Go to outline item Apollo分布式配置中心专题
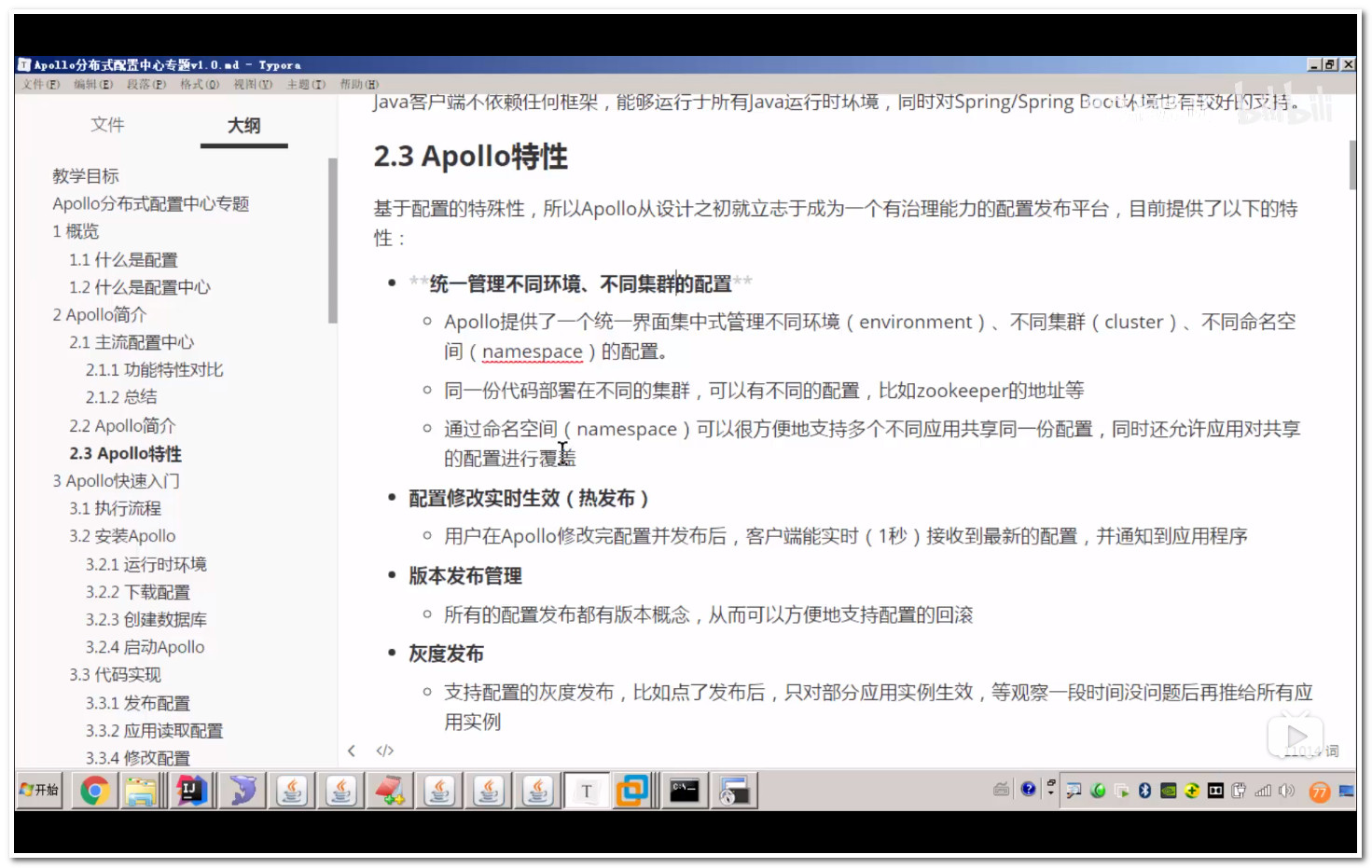Screen dimensions: 1372x868 (151, 203)
